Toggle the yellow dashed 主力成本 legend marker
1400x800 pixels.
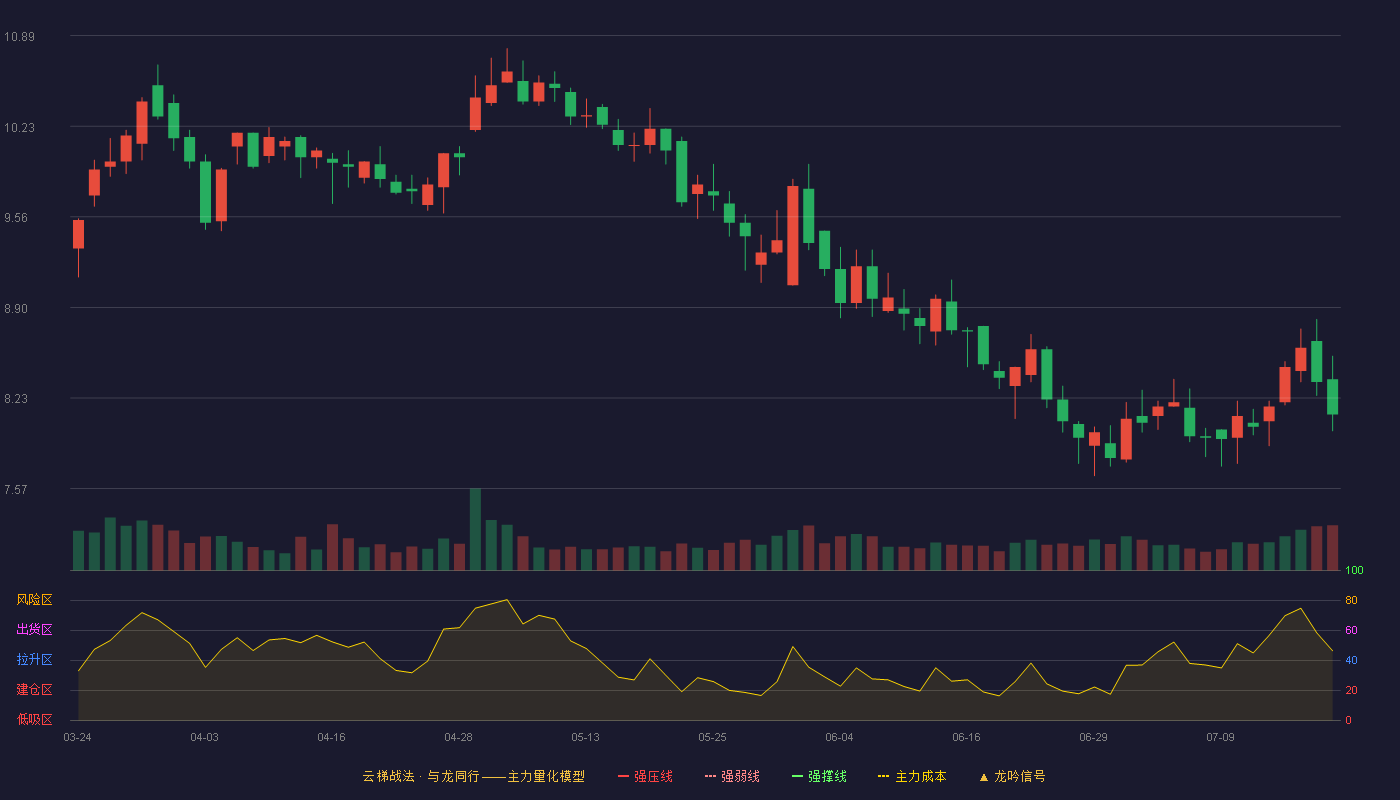tap(884, 776)
